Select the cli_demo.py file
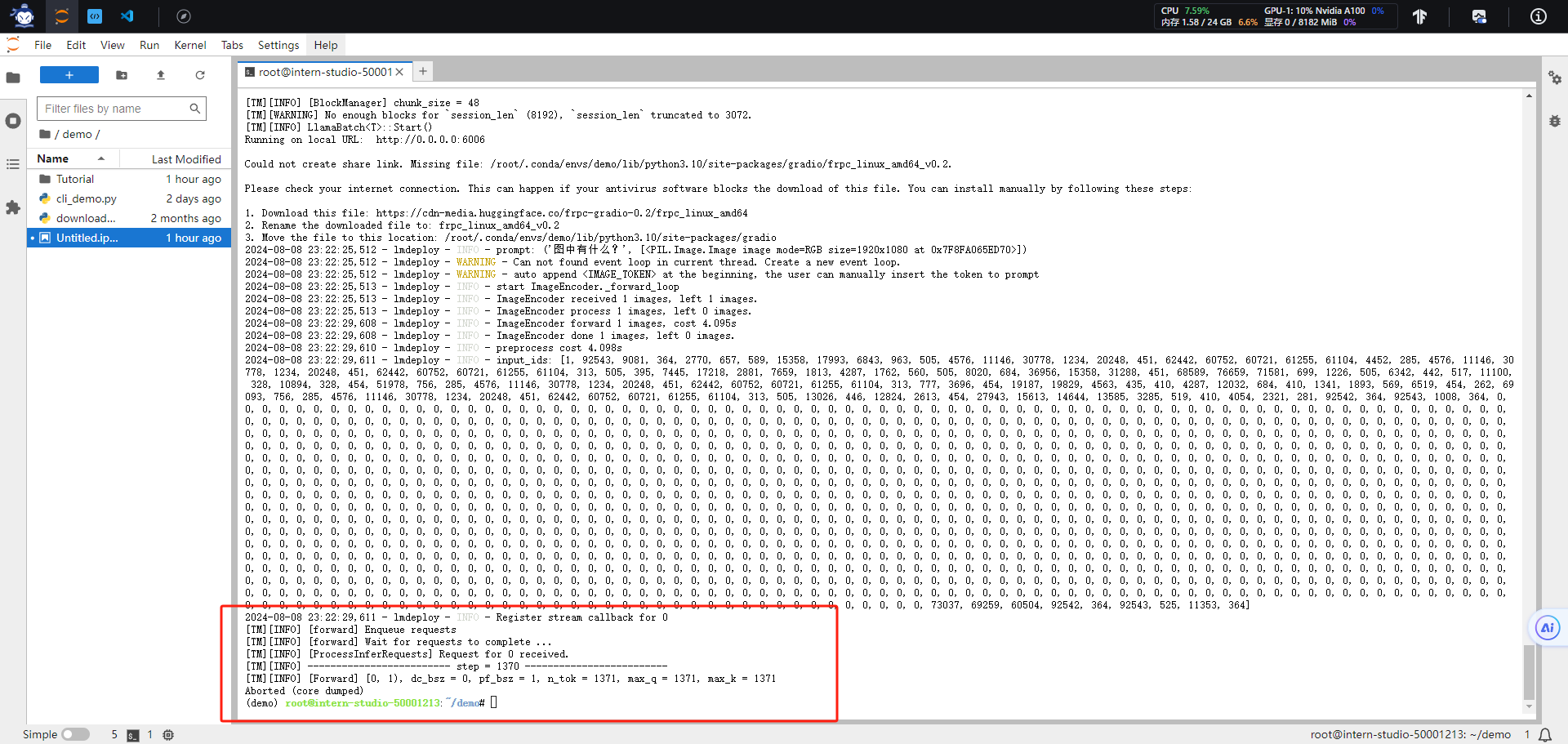 [x=129, y=198]
